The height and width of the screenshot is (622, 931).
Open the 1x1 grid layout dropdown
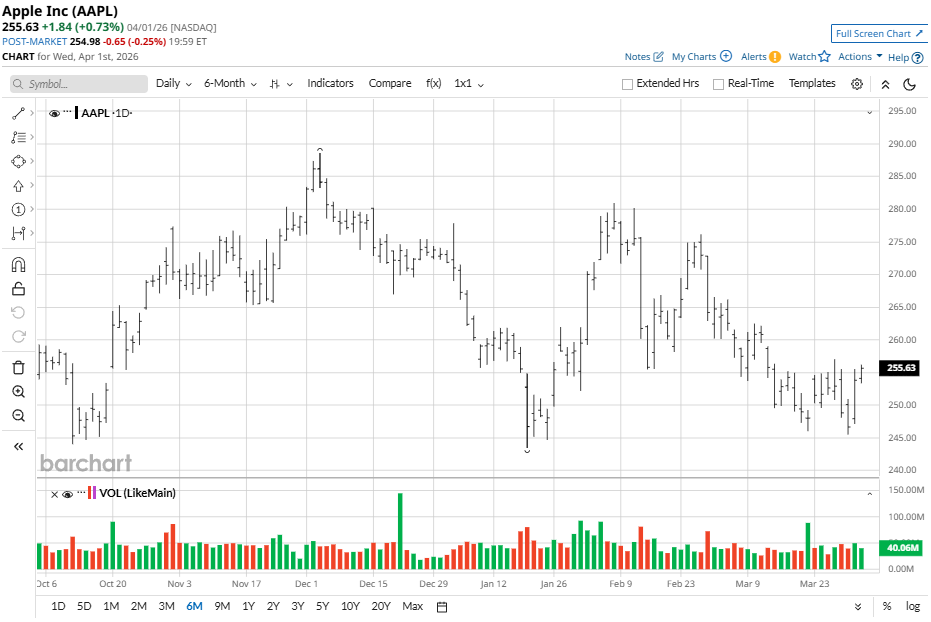pyautogui.click(x=468, y=84)
